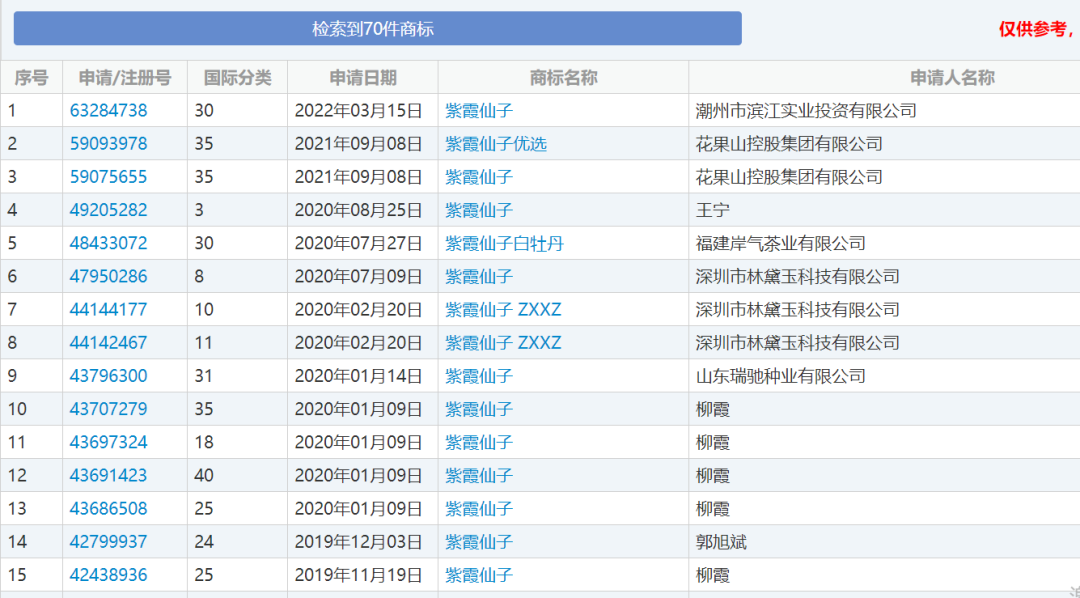Click the 国际分类 column header

[238, 77]
